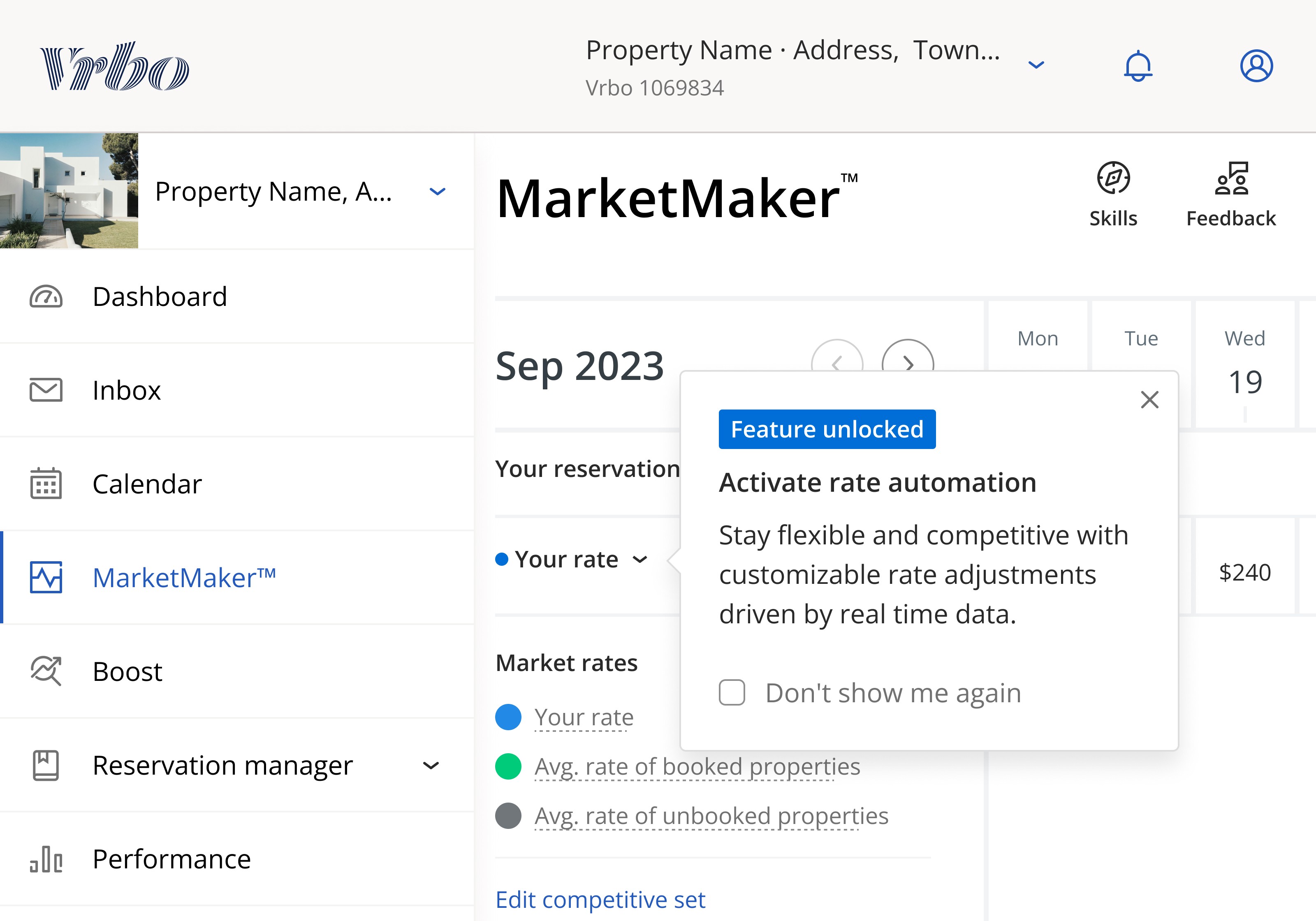
Task: Click the property photo thumbnail
Action: [69, 191]
